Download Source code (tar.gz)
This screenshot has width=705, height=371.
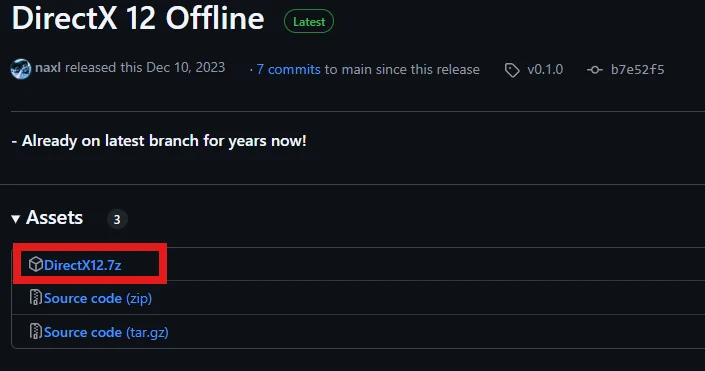(x=106, y=332)
